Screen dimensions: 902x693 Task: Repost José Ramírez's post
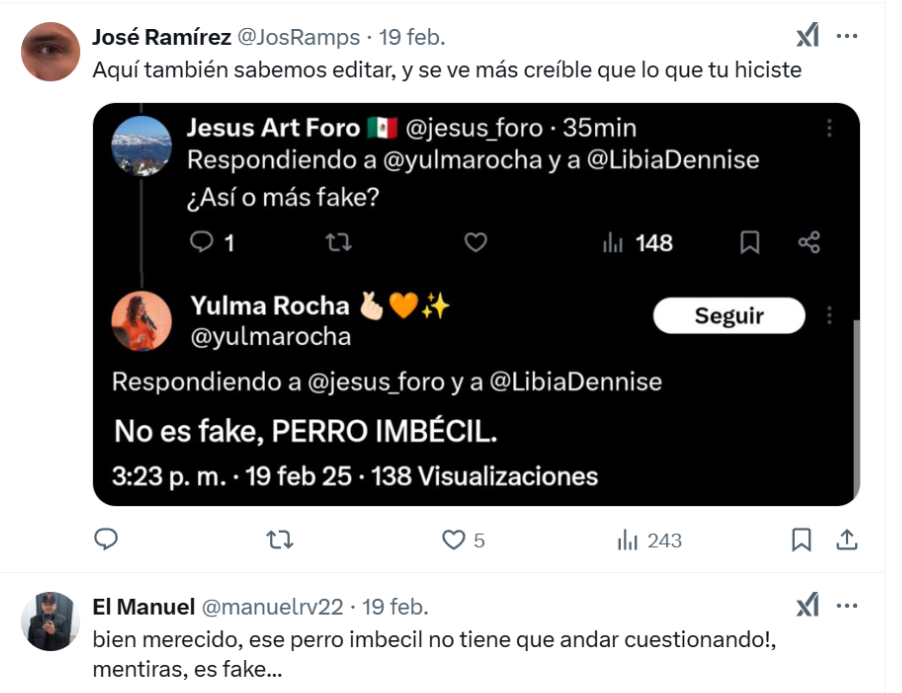click(x=280, y=540)
